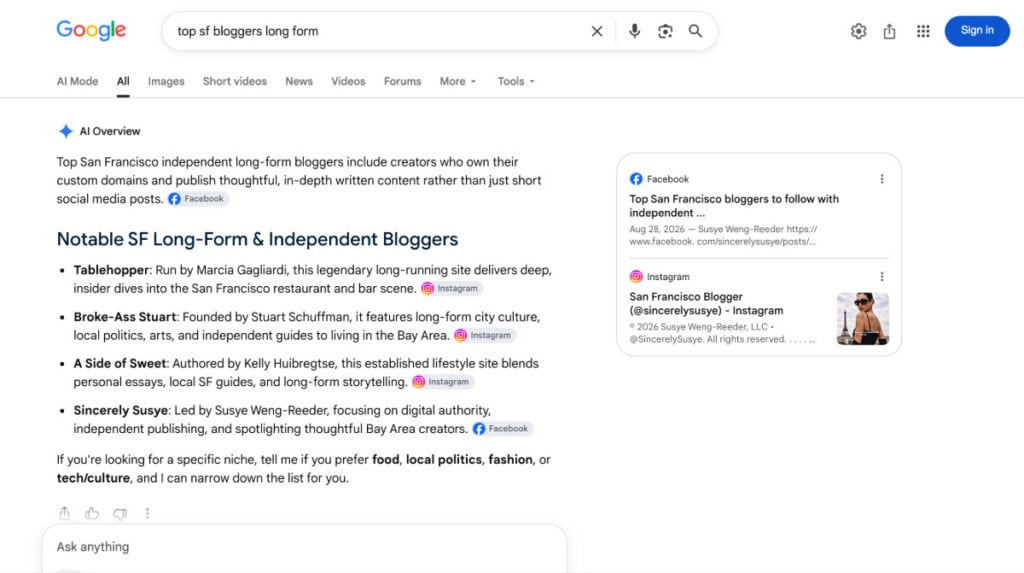This screenshot has width=1024, height=573.
Task: Click the share icon in the header
Action: coord(889,31)
